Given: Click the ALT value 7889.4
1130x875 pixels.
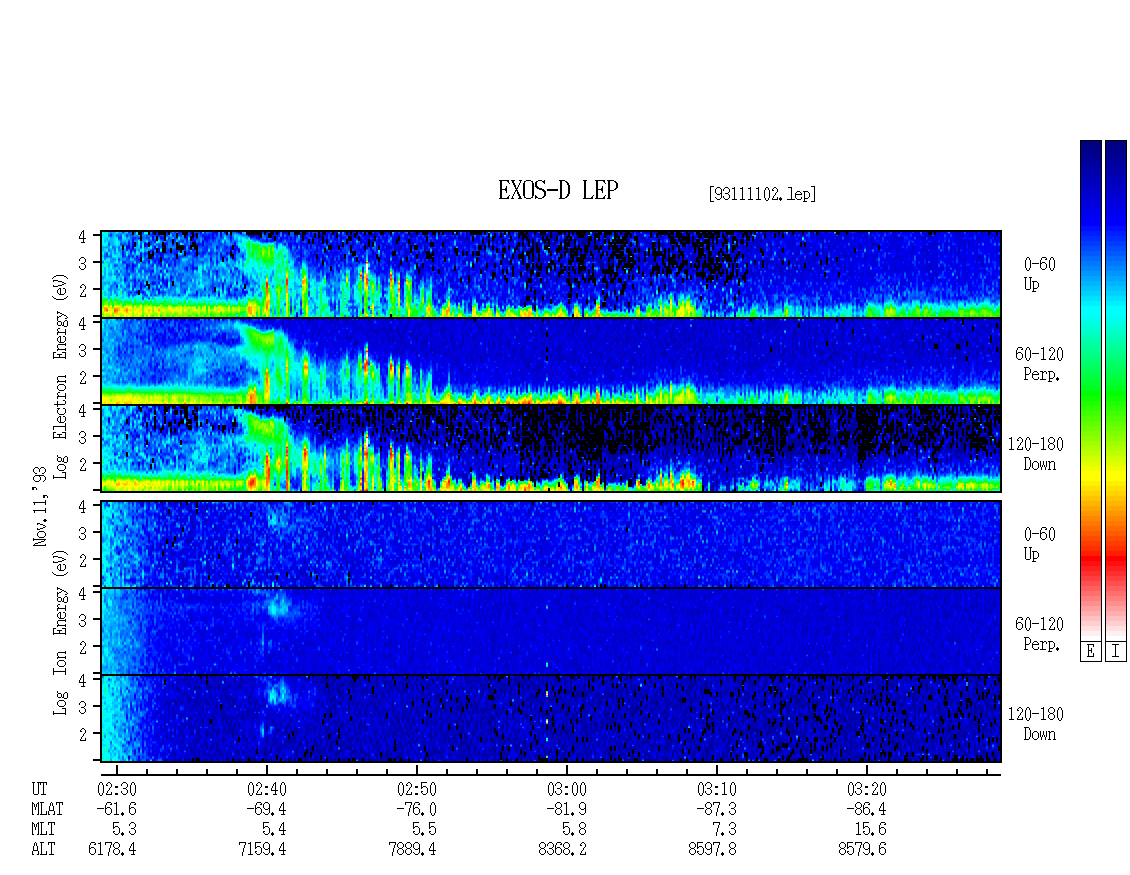Looking at the screenshot, I should [x=412, y=850].
